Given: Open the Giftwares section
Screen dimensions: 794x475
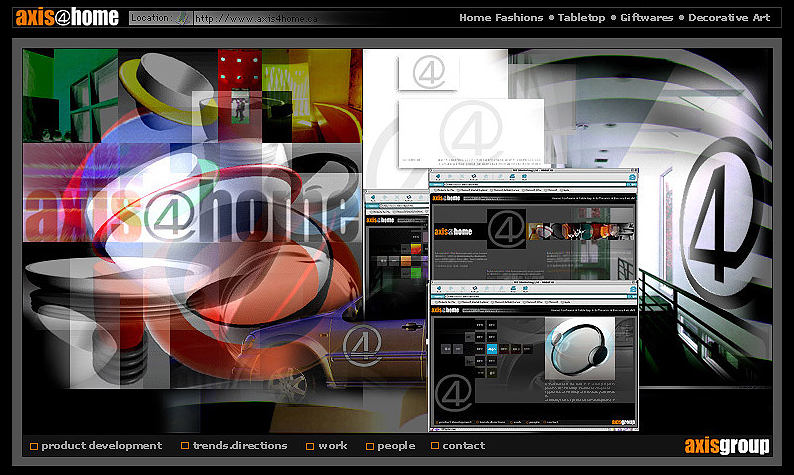Looking at the screenshot, I should (x=647, y=18).
